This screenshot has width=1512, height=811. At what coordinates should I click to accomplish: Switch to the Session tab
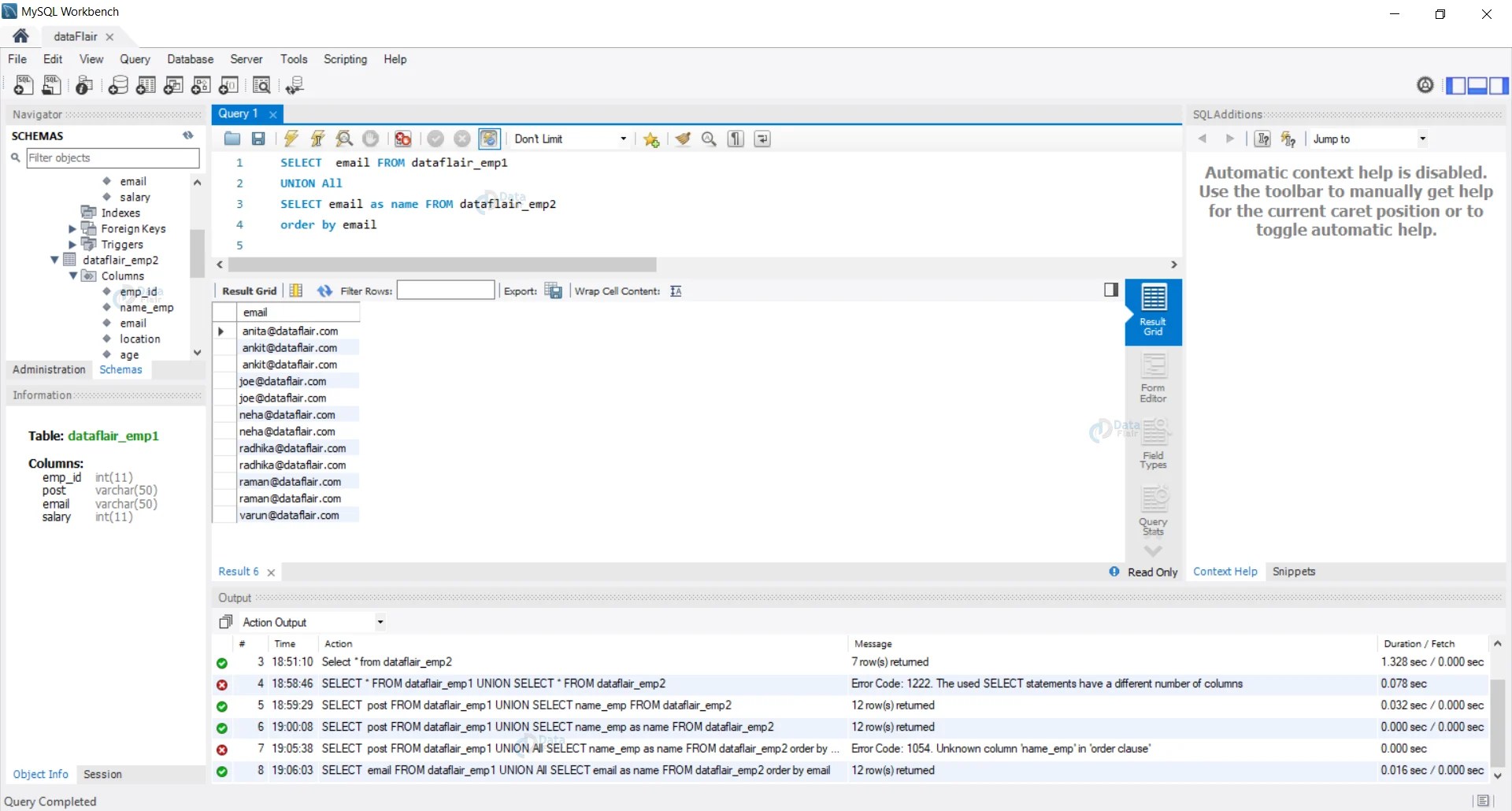pos(102,774)
